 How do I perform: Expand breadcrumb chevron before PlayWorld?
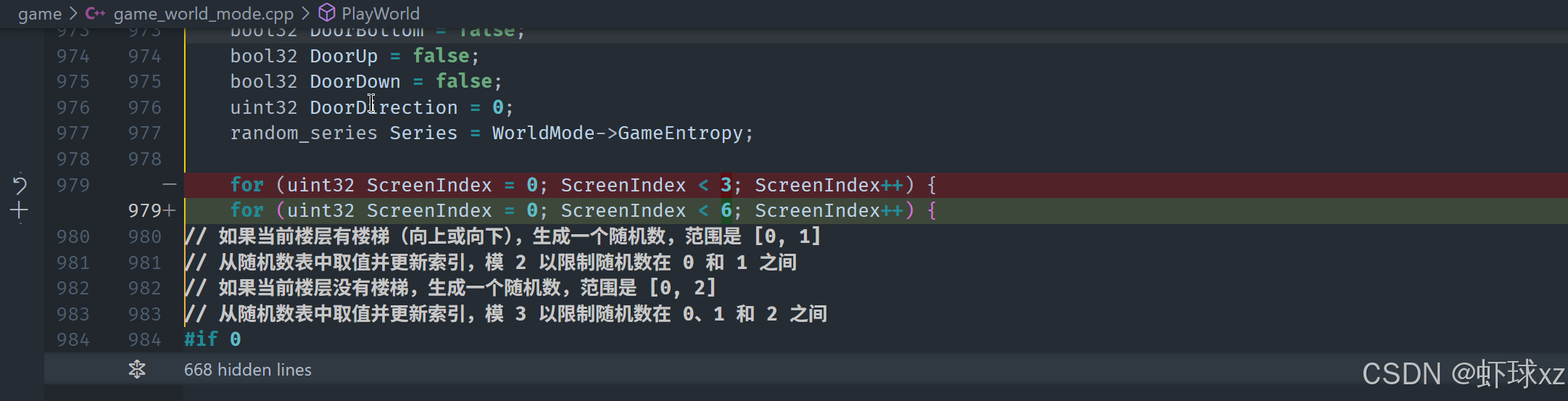305,13
